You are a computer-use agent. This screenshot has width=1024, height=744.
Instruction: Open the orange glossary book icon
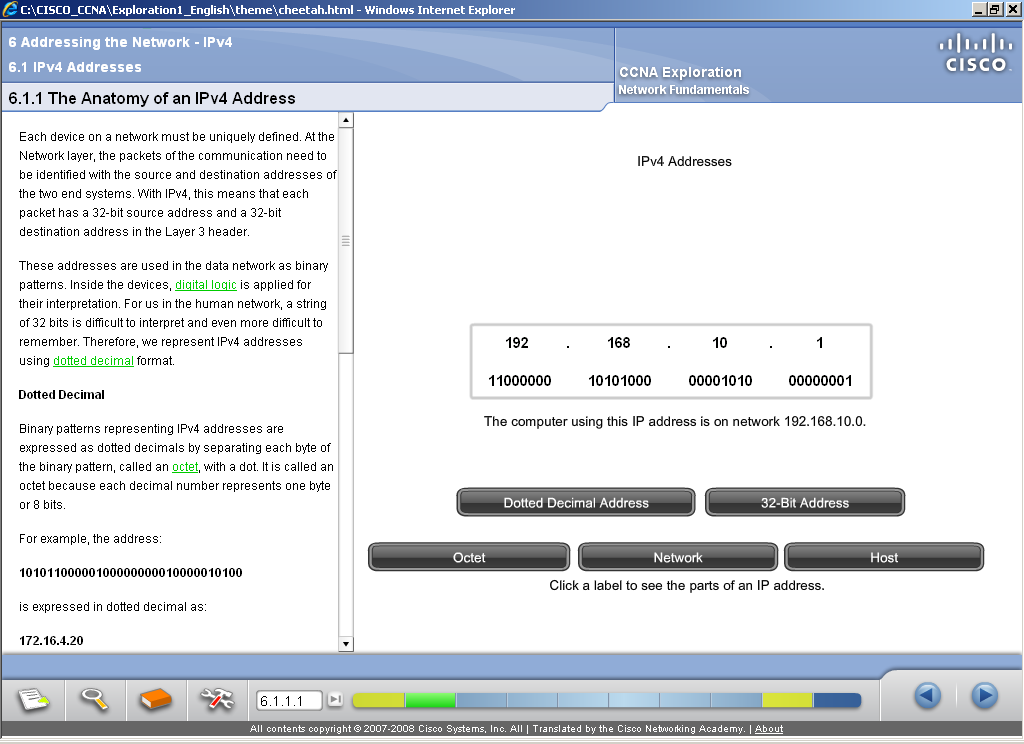tap(155, 700)
